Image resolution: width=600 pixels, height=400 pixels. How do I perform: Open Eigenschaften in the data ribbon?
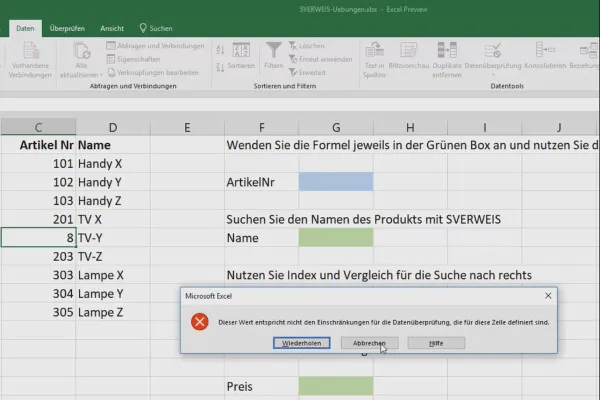click(x=134, y=59)
